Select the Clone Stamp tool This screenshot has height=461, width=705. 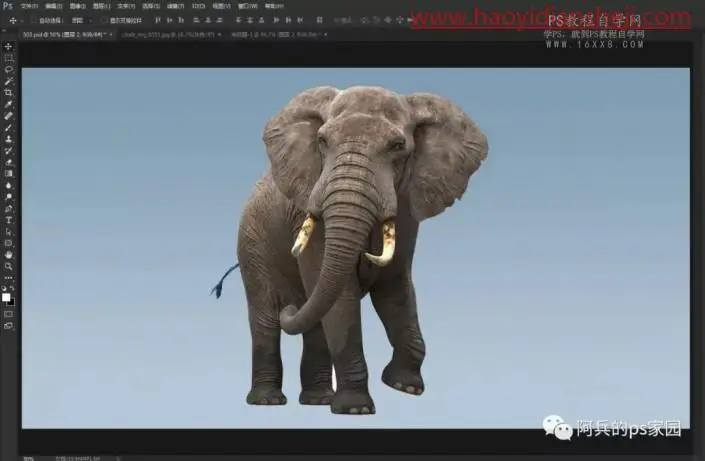[x=9, y=139]
